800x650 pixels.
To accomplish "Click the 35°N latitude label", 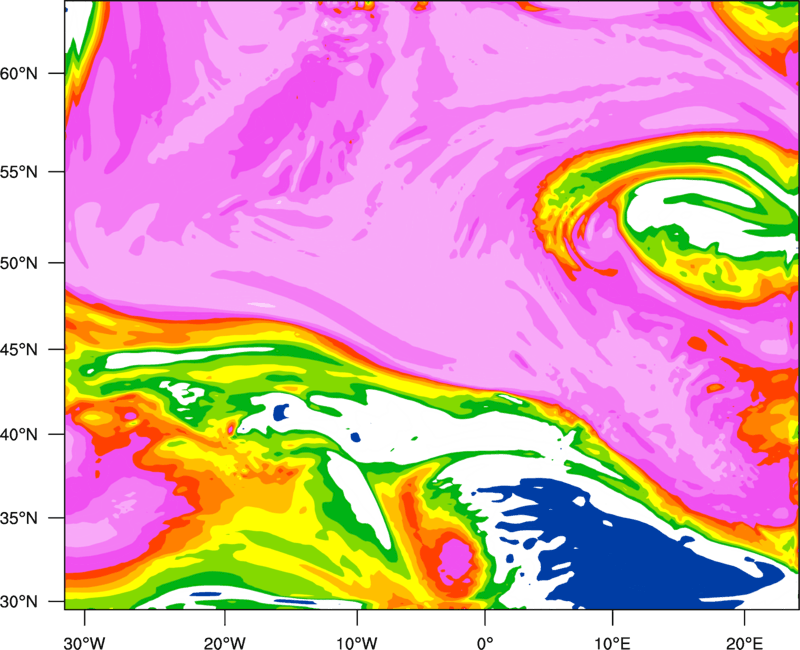I will [19, 518].
